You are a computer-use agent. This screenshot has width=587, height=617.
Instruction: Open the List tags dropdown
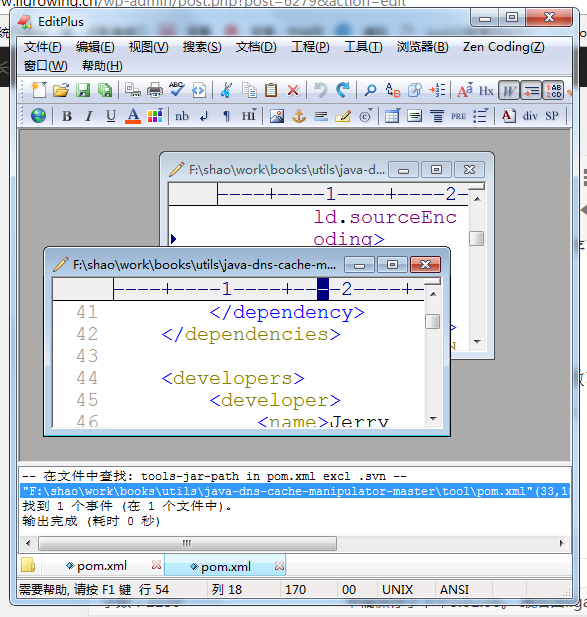tap(481, 115)
